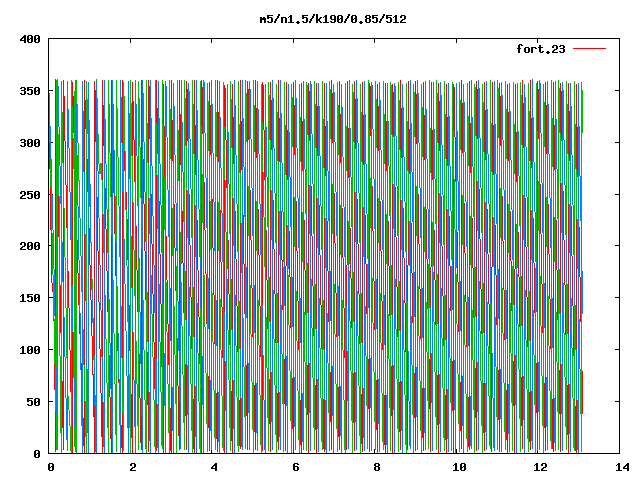Click the fort.23 legend label
The width and height of the screenshot is (640, 480).
coord(541,49)
